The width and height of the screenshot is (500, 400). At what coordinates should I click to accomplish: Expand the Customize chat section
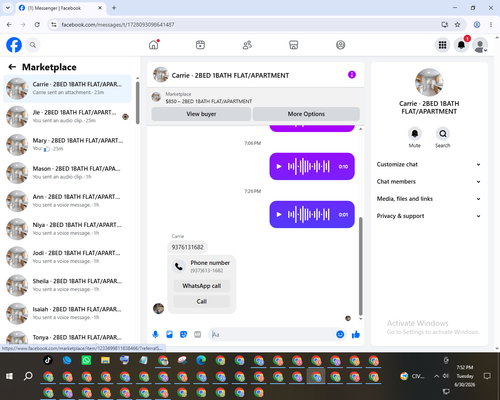(x=429, y=164)
